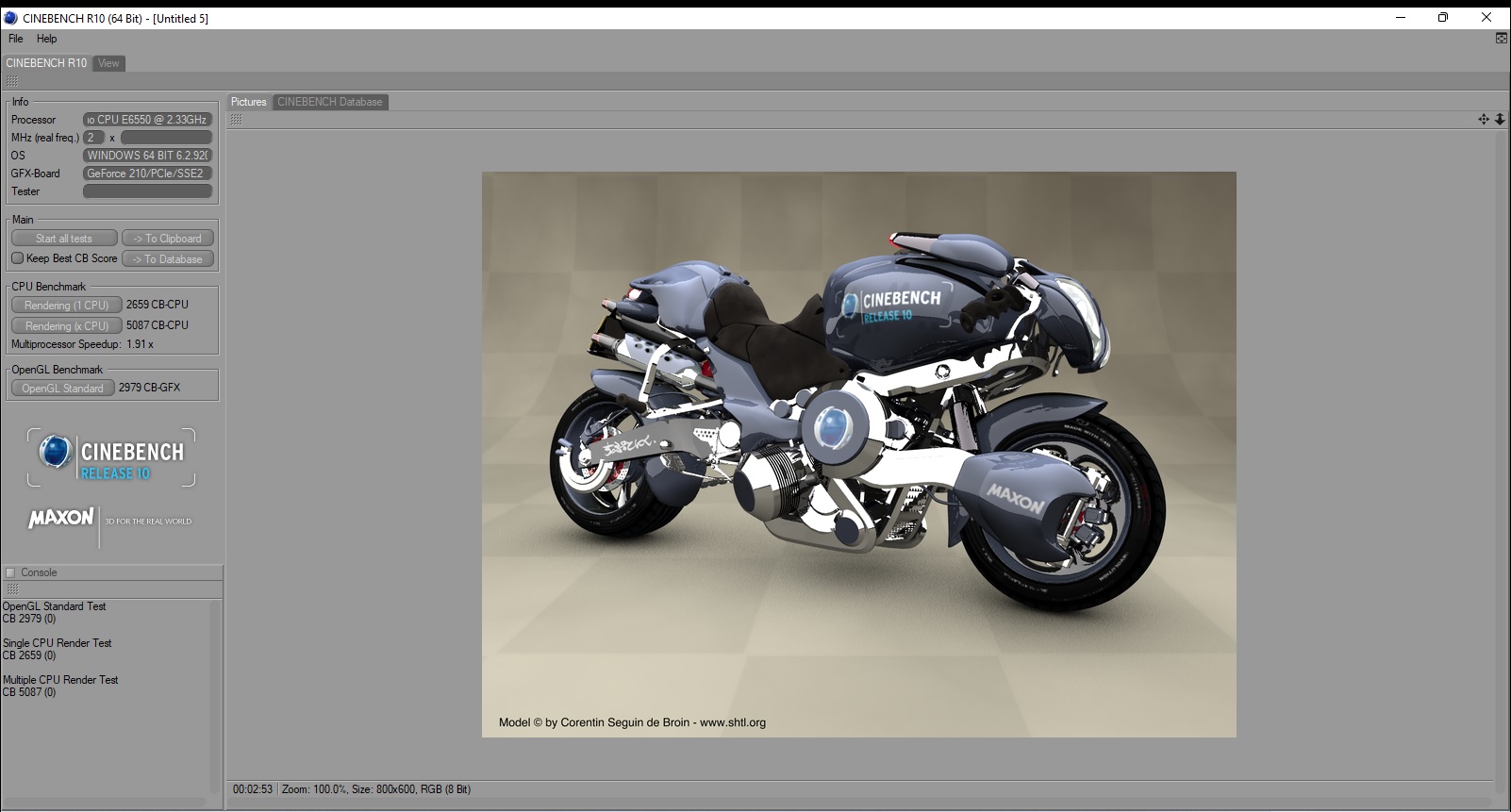This screenshot has height=812, width=1511.
Task: Click the layout icon at menu bar right
Action: 1502,39
